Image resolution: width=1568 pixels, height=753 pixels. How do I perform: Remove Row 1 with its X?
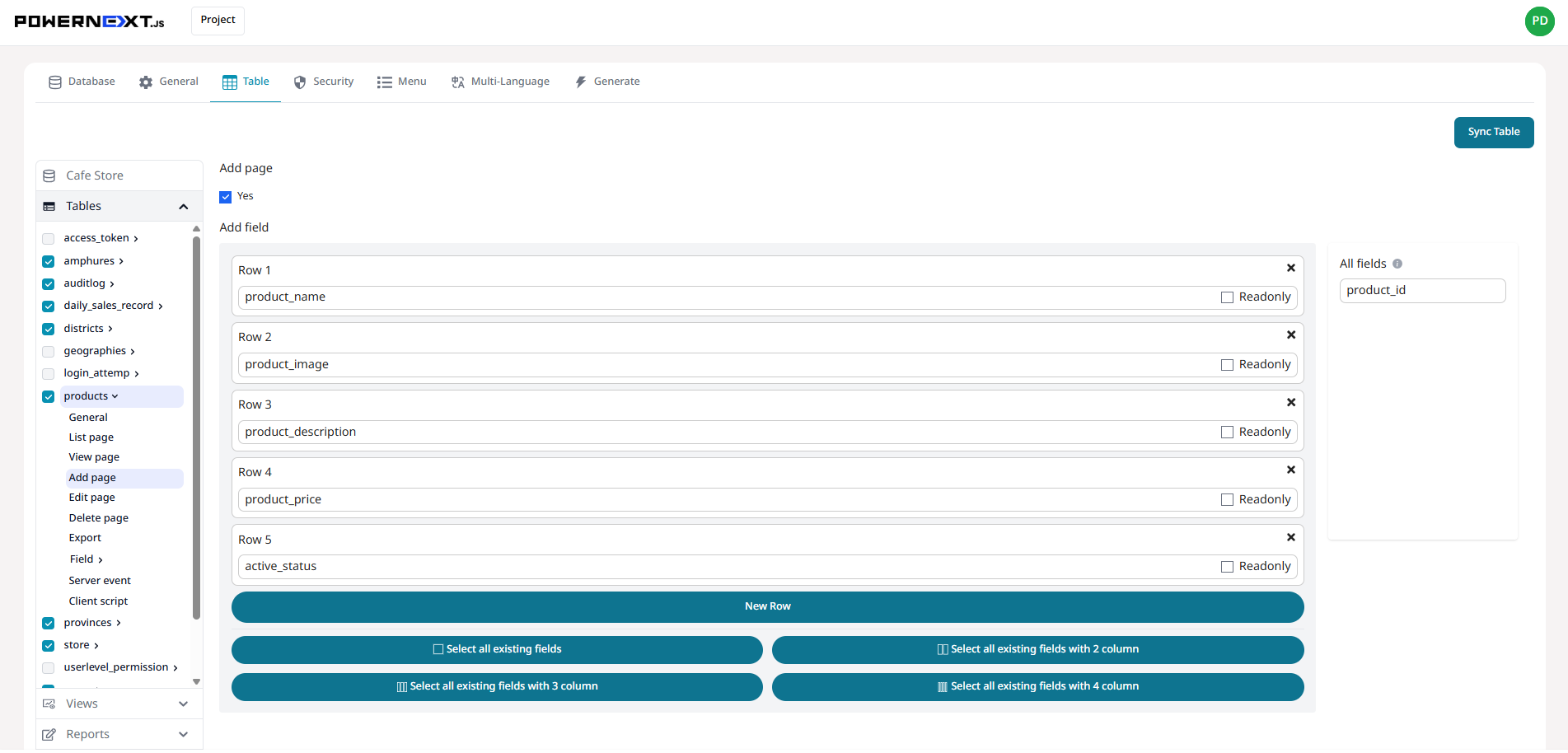pos(1291,269)
